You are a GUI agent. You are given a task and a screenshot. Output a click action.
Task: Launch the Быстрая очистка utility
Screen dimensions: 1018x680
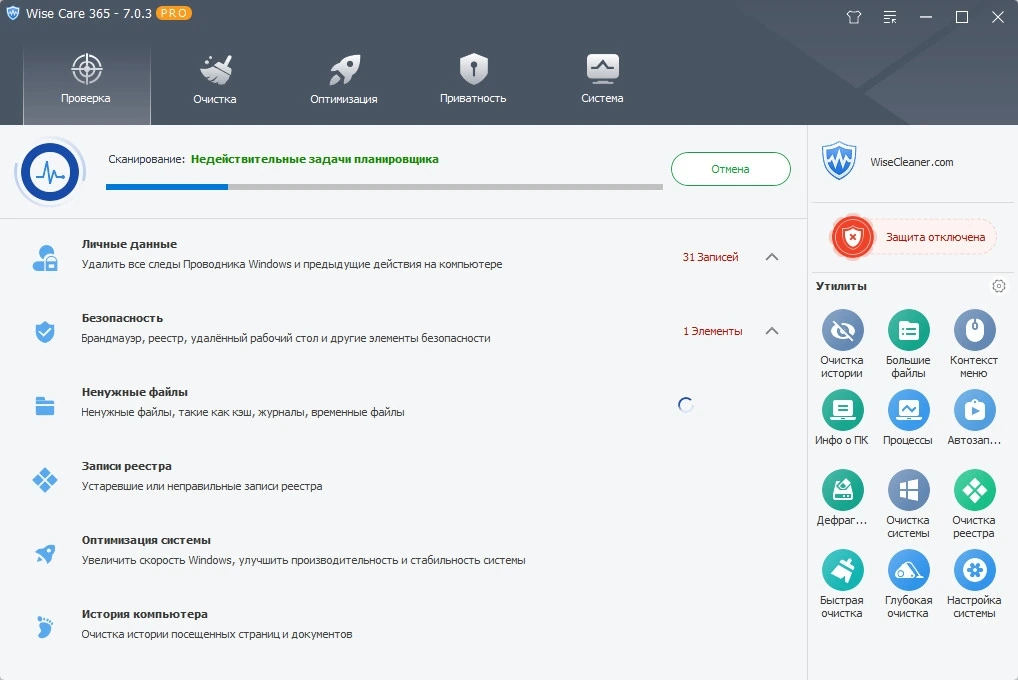click(x=842, y=584)
